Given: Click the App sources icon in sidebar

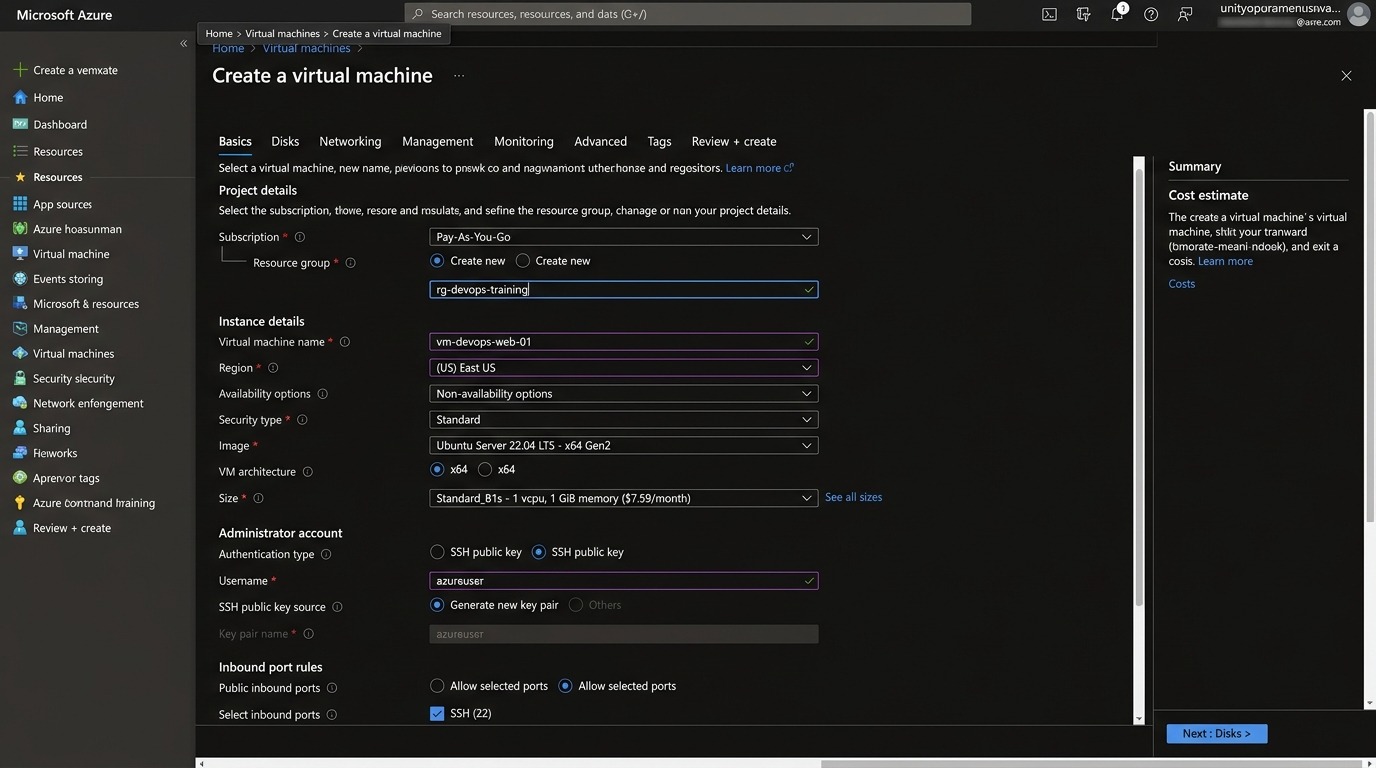Looking at the screenshot, I should (x=20, y=203).
